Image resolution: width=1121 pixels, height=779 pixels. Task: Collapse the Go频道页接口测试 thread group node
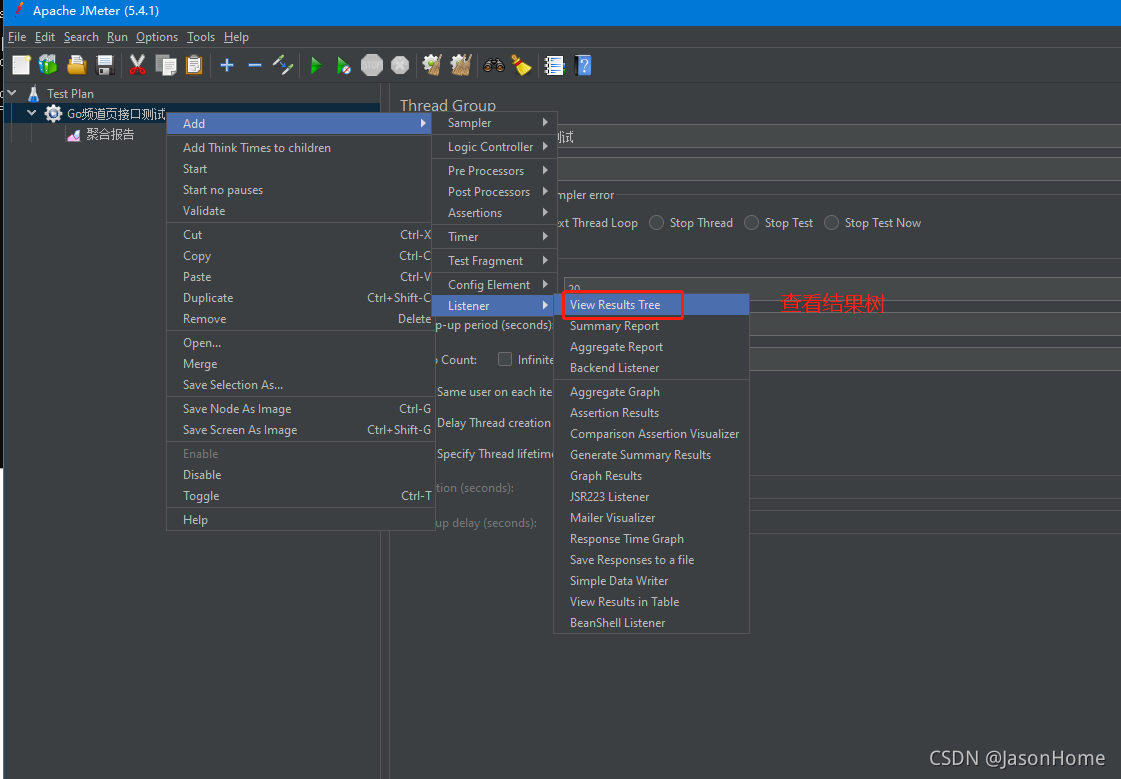coord(31,113)
